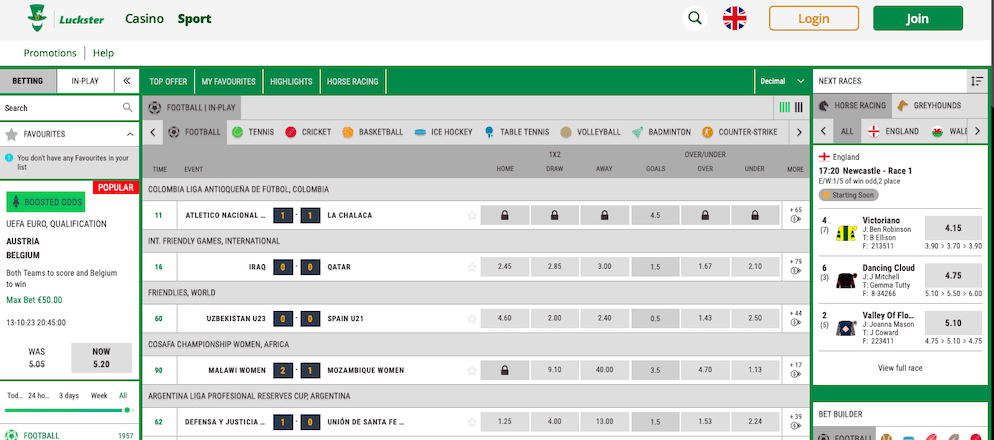This screenshot has height=440, width=994.
Task: Switch to the In-Play tab
Action: tap(85, 81)
